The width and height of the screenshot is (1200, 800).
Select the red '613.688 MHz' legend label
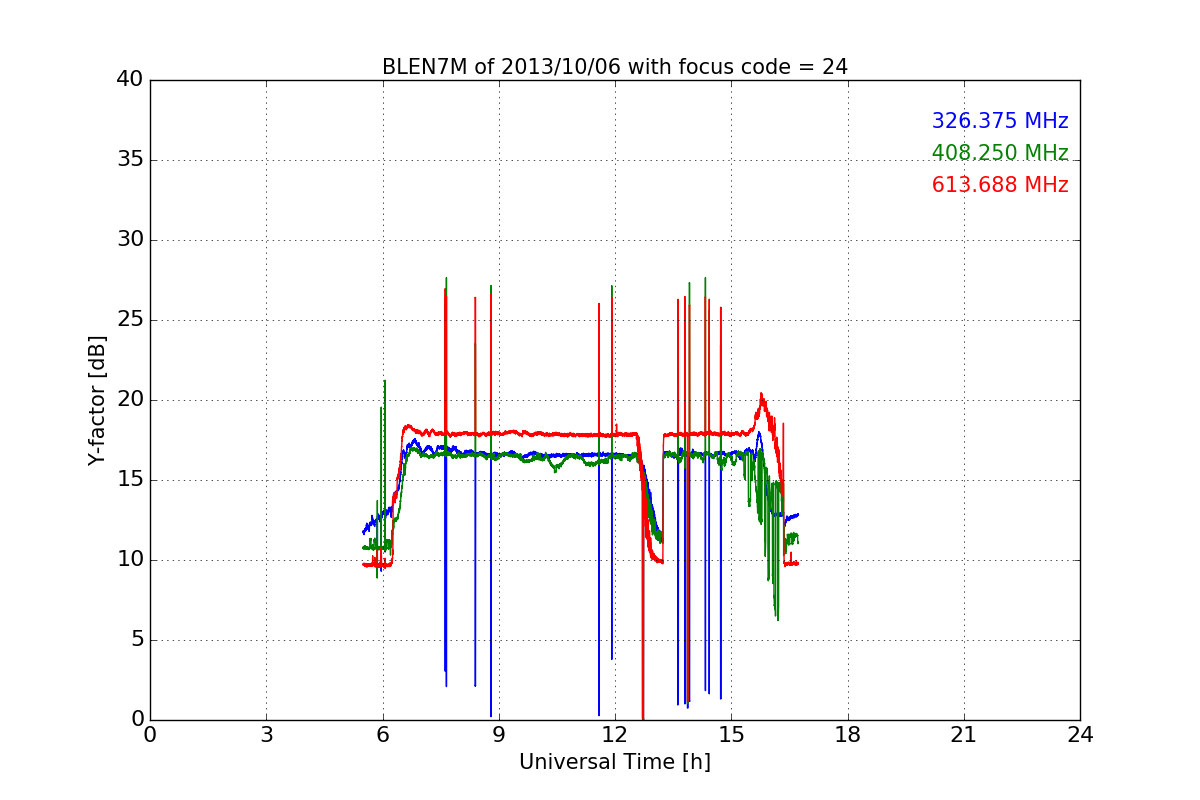coord(1000,185)
